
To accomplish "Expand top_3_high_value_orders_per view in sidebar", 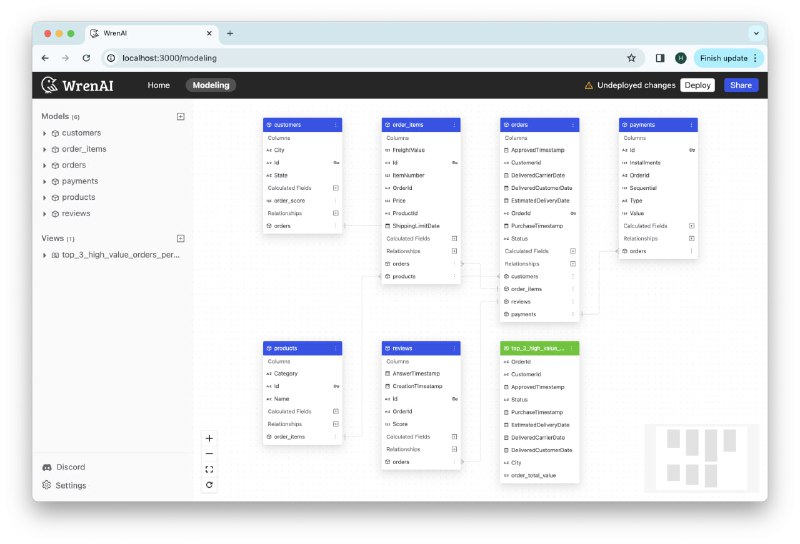I will pos(44,255).
